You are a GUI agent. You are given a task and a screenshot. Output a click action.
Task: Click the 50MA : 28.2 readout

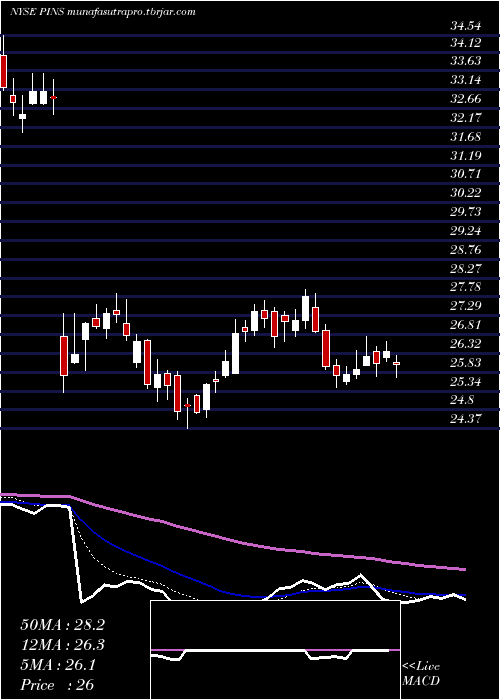(x=62, y=625)
